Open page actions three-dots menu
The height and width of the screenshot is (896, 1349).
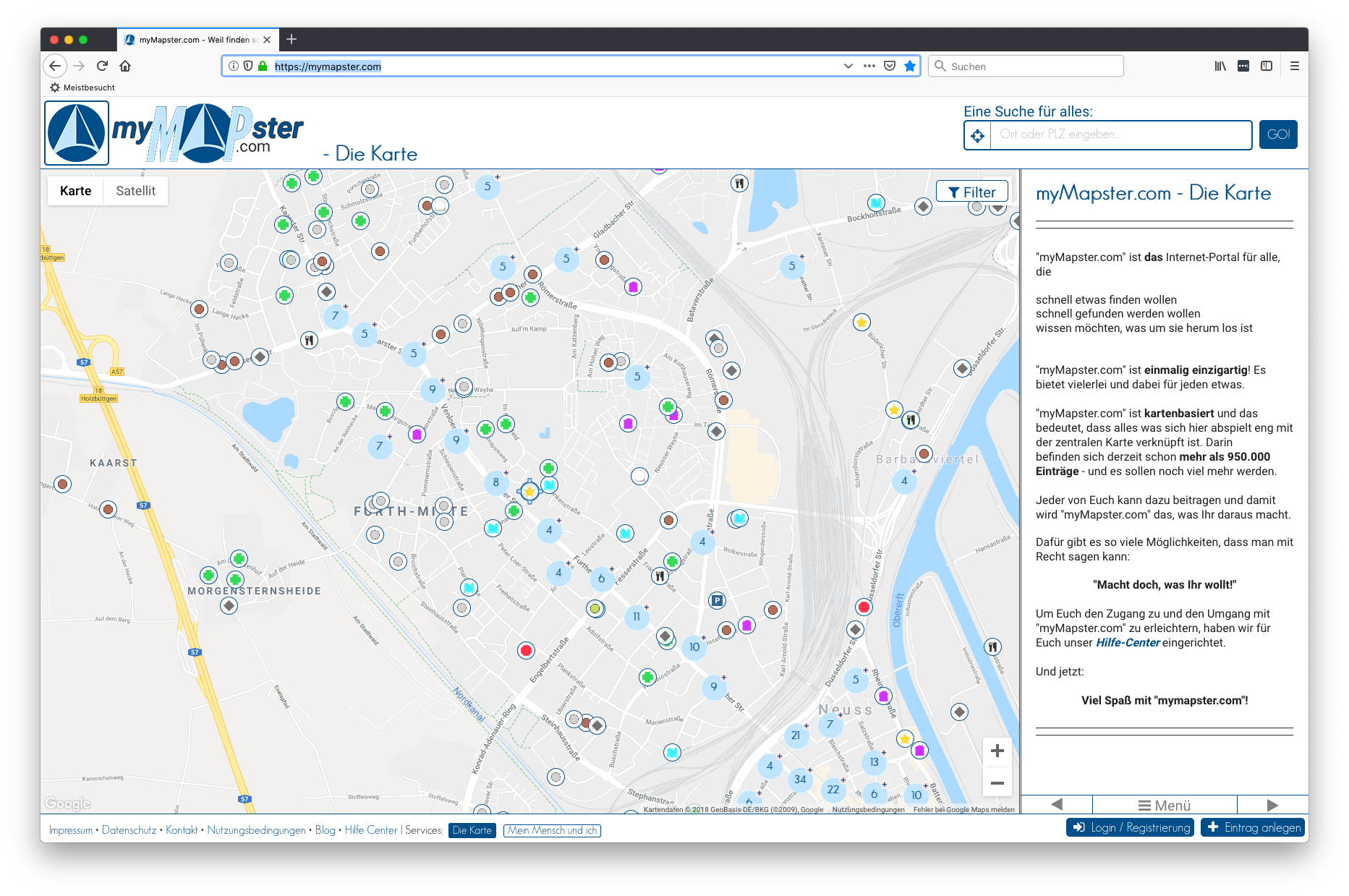coord(869,66)
